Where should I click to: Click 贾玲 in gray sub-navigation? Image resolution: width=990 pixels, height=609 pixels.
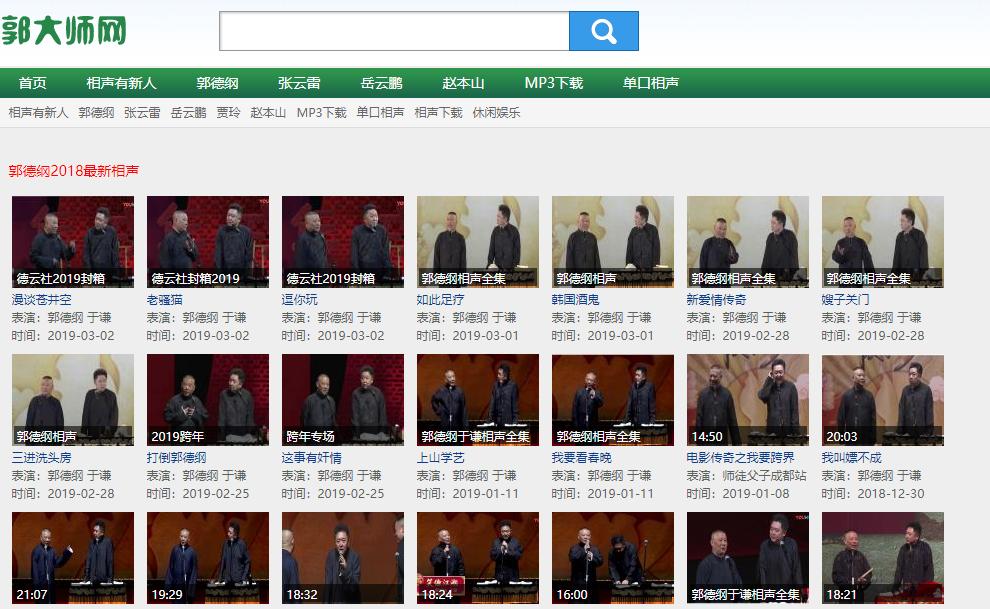(229, 113)
